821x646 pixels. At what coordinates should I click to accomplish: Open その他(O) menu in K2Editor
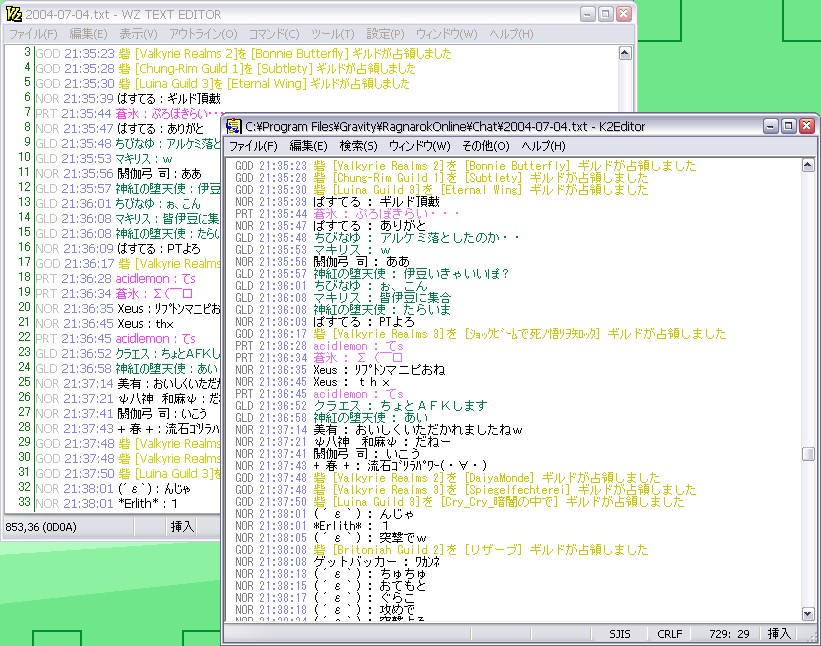[x=484, y=146]
